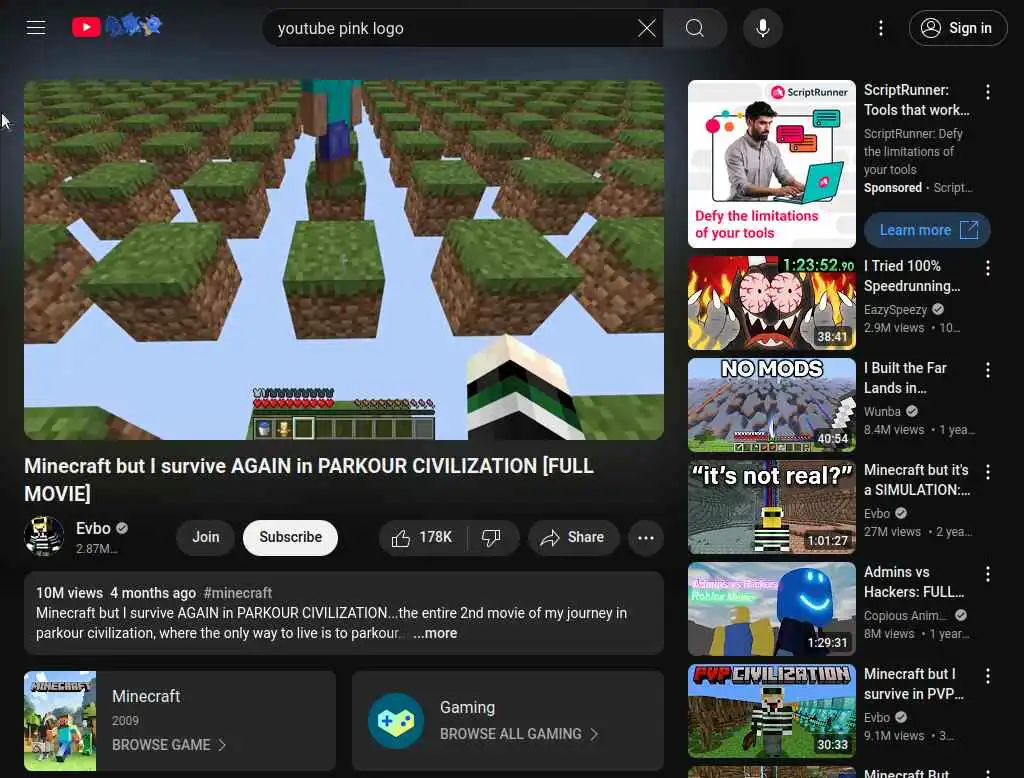This screenshot has height=778, width=1024.
Task: Open the Minecraft game box art thumbnail
Action: [x=60, y=721]
